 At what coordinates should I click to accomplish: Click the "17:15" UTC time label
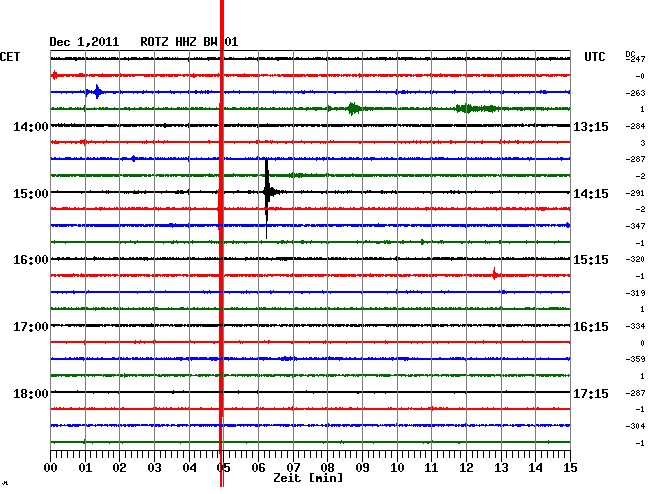[x=591, y=393]
